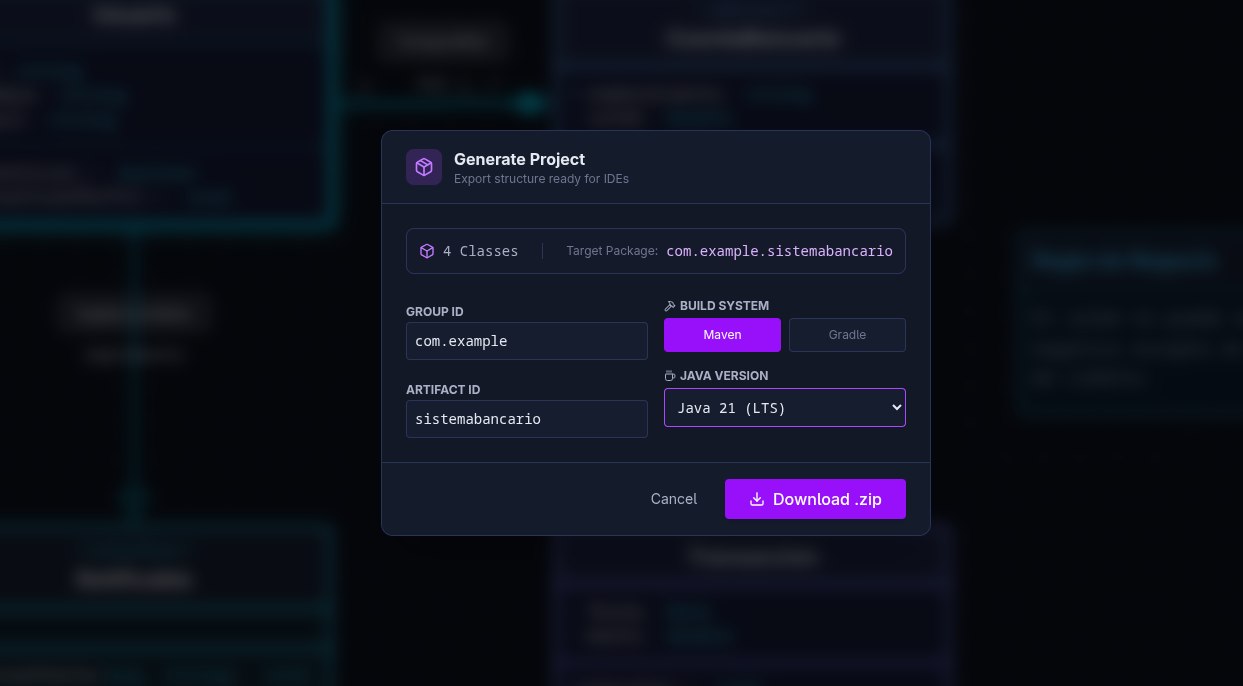The width and height of the screenshot is (1243, 686).
Task: Click into the Artifact ID sistemabancario field
Action: coord(526,419)
